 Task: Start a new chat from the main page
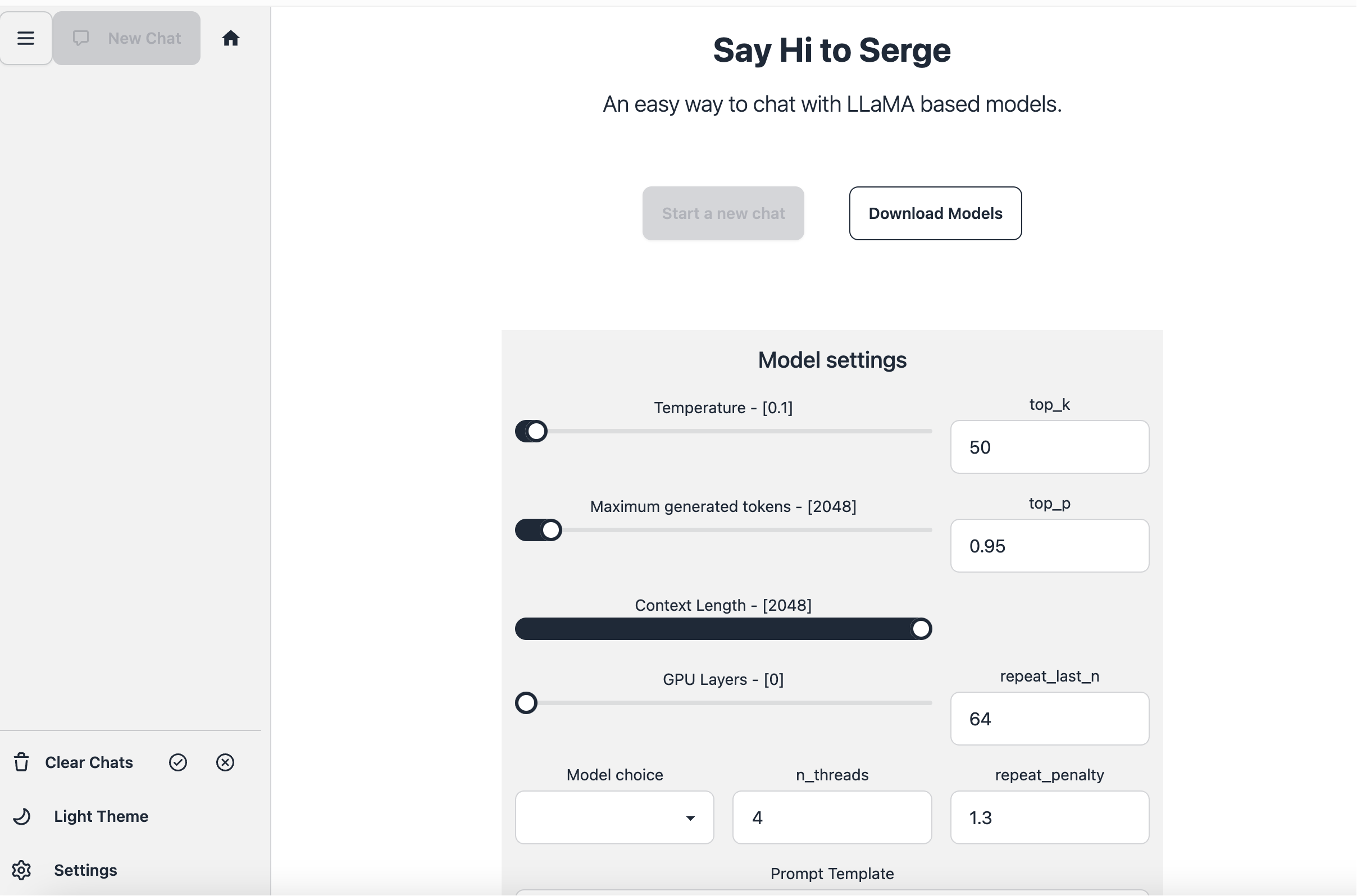pyautogui.click(x=723, y=213)
